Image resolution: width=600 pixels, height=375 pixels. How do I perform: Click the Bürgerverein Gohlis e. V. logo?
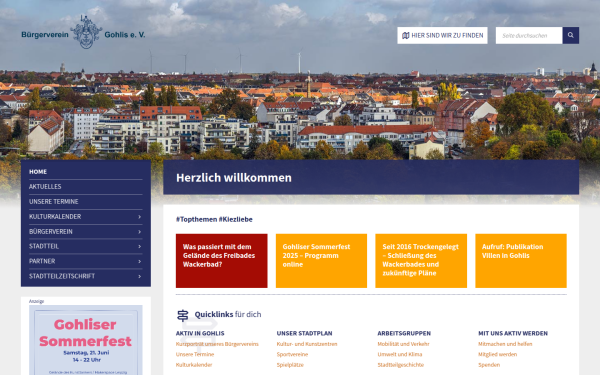tap(83, 33)
